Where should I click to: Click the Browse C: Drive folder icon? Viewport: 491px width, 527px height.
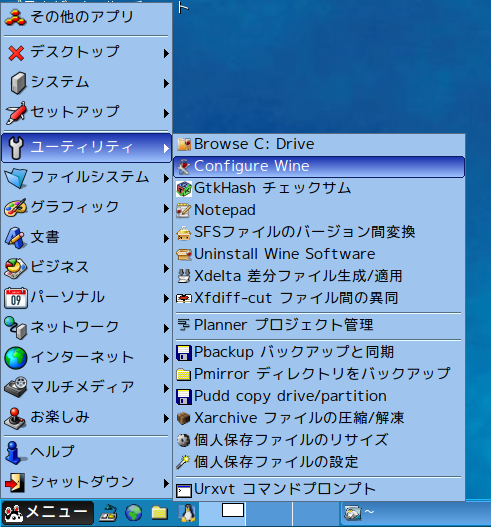pos(184,144)
